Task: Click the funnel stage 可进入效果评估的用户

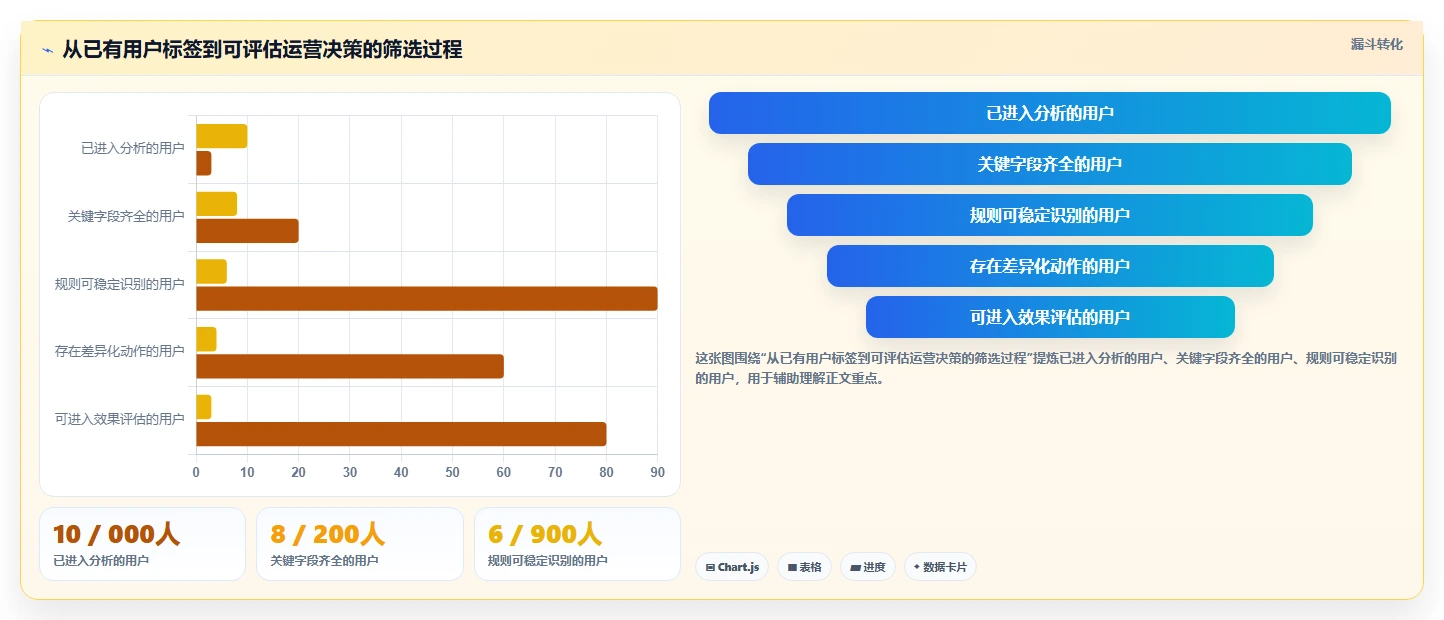Action: 1049,317
